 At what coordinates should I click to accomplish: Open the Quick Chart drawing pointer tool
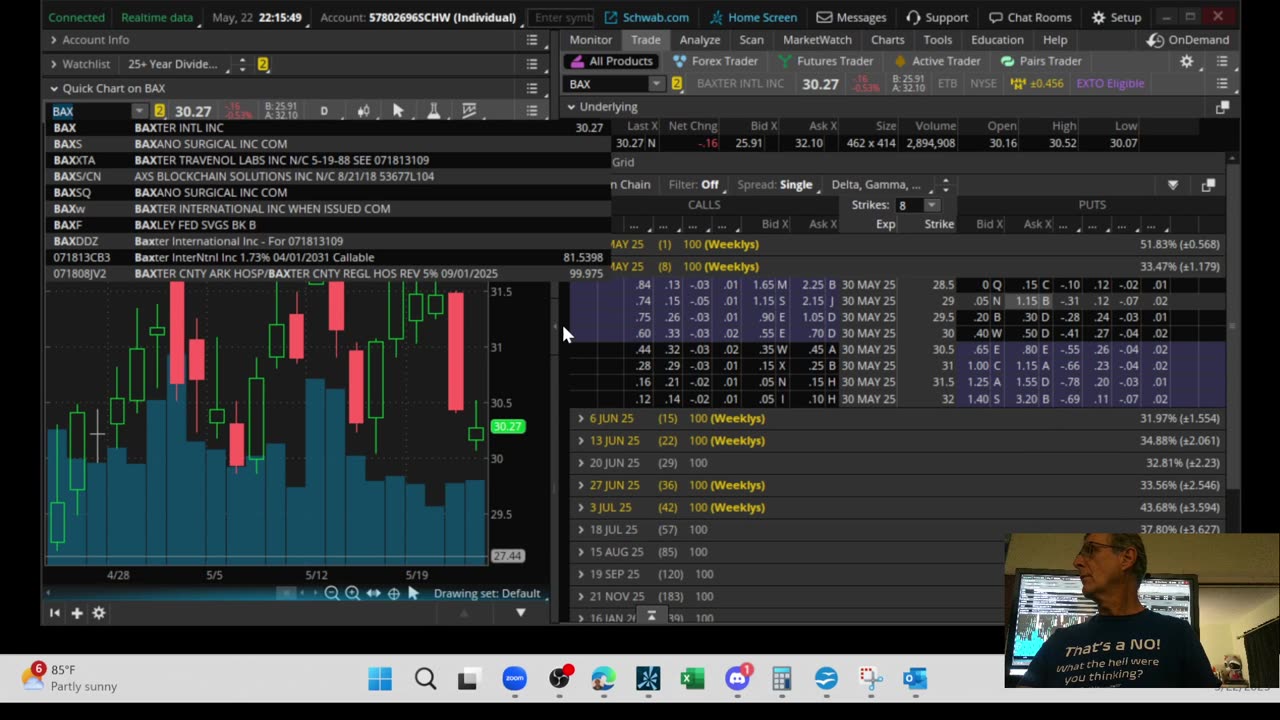point(398,111)
